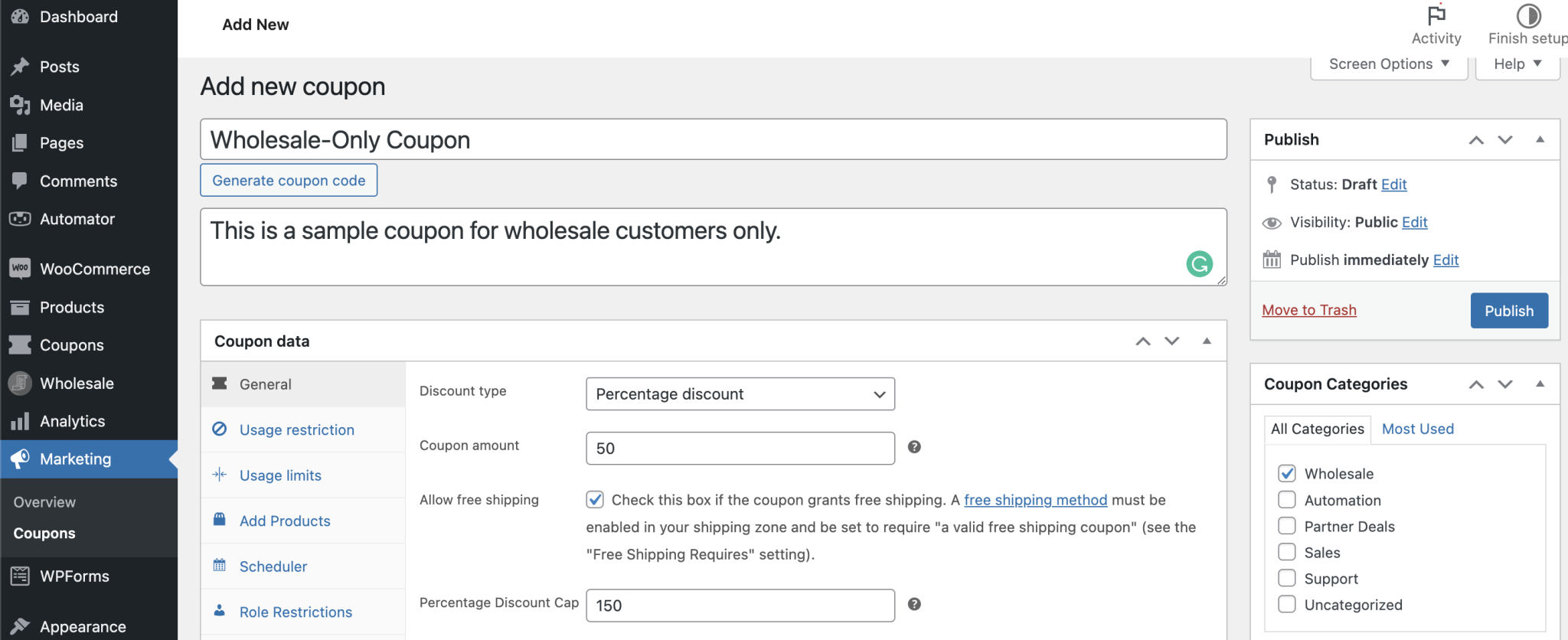Screen dimensions: 1568x640
Task: Click the coupon amount help tooltip icon
Action: (914, 447)
